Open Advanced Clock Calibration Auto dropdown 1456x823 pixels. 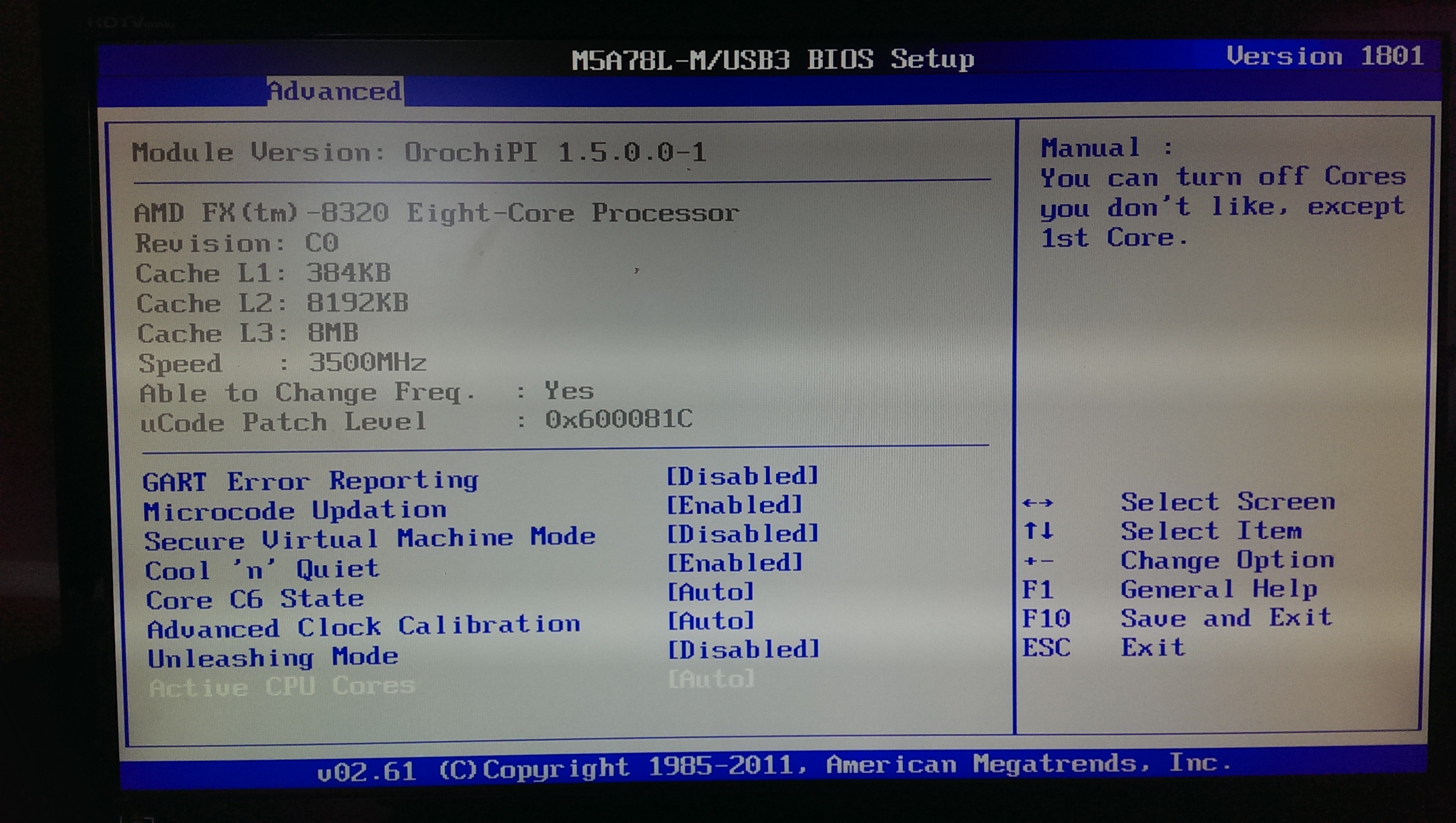click(x=710, y=621)
